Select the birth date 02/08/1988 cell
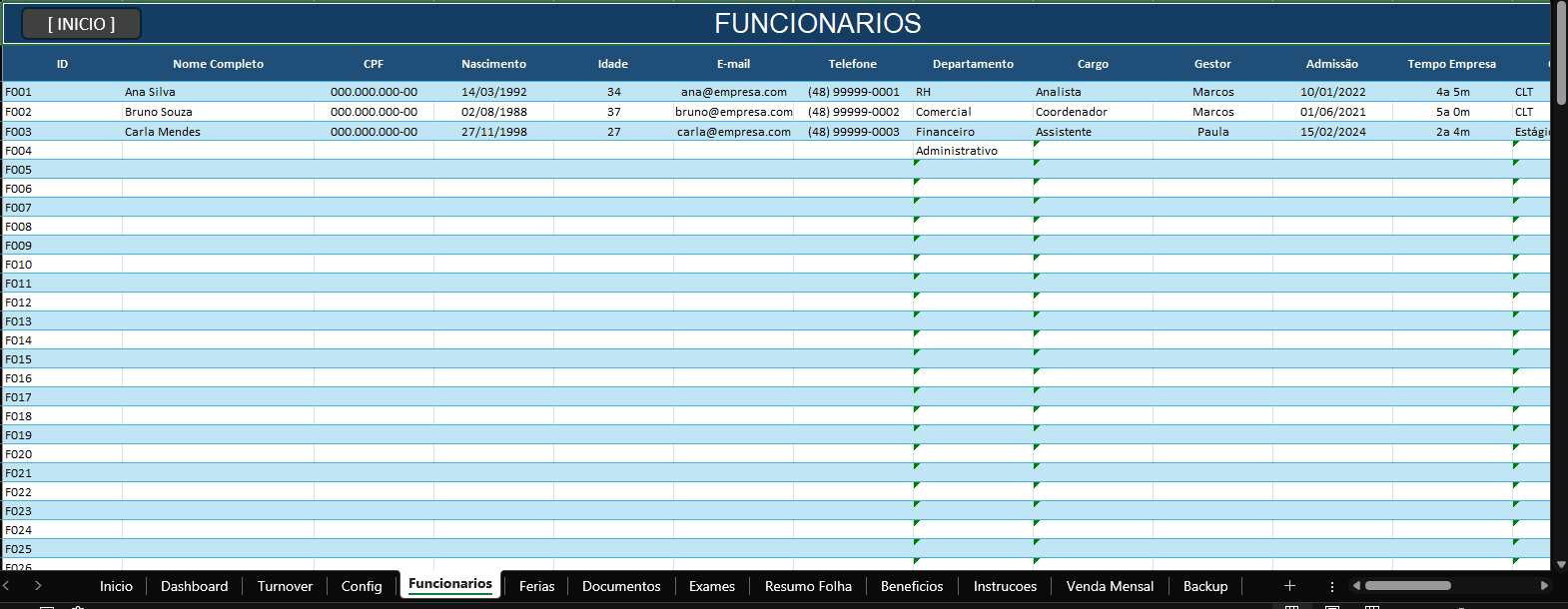1568x609 pixels. [x=493, y=112]
